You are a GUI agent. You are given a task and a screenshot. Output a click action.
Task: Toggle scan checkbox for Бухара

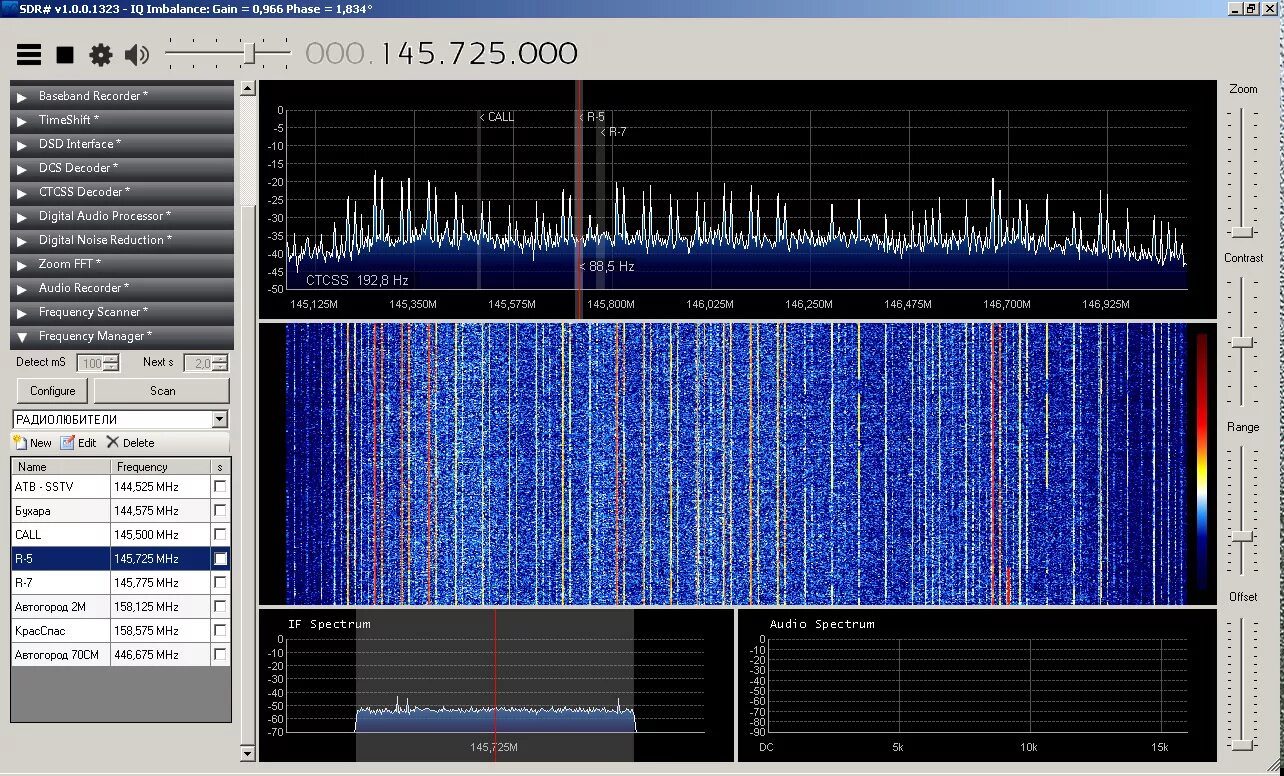220,510
